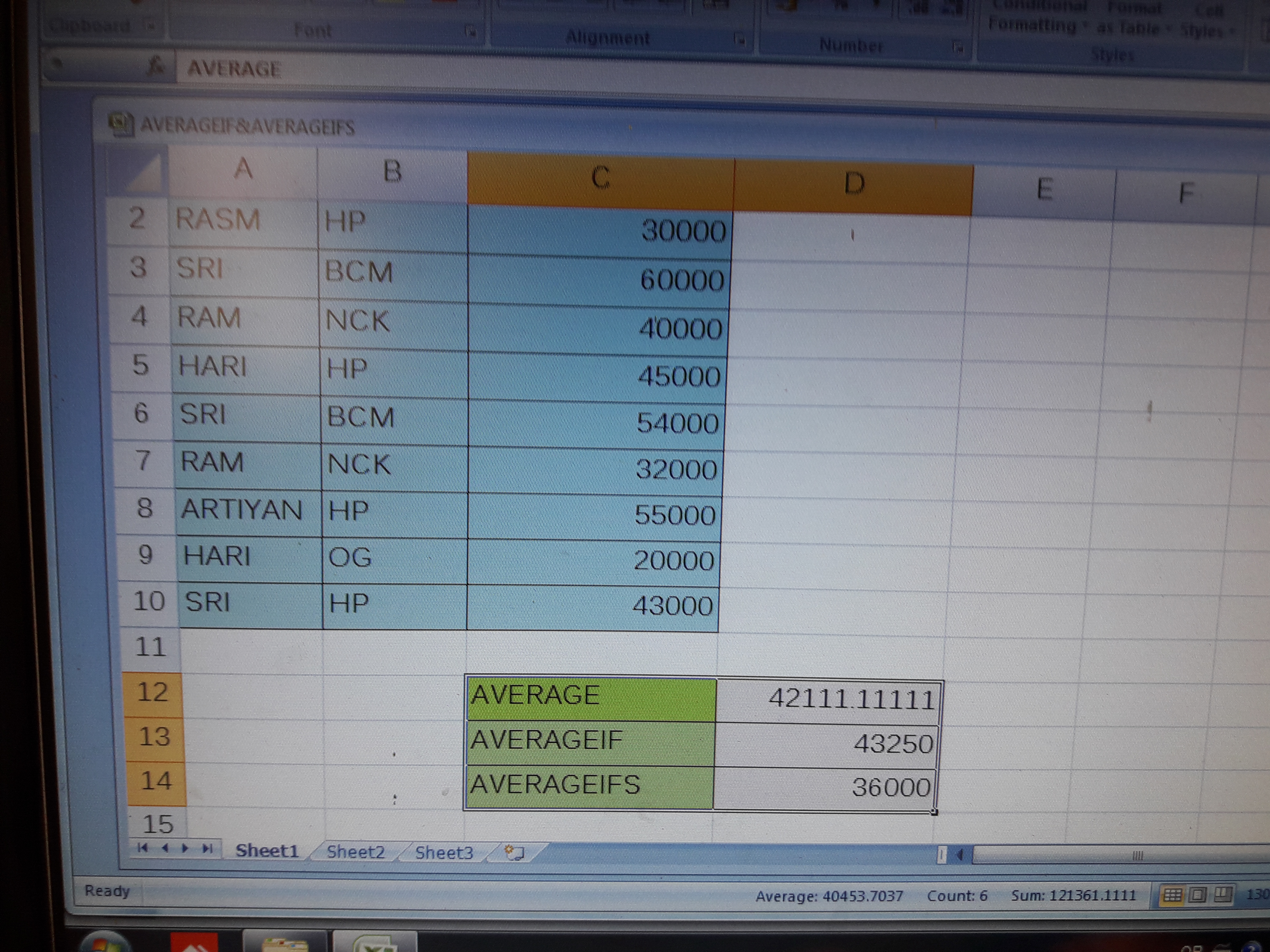Open the Sheet2 tab
Image resolution: width=1270 pixels, height=952 pixels.
coord(355,851)
